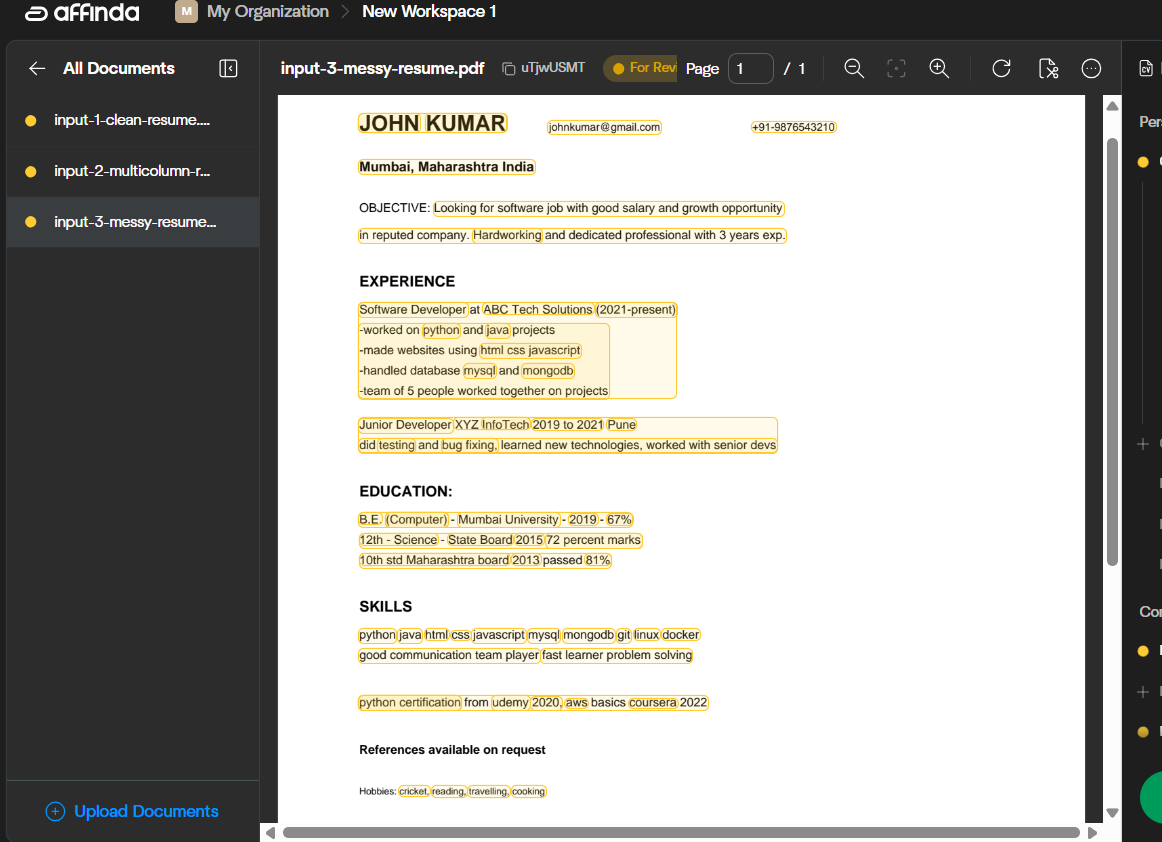Select the linux skill annotation

point(646,634)
